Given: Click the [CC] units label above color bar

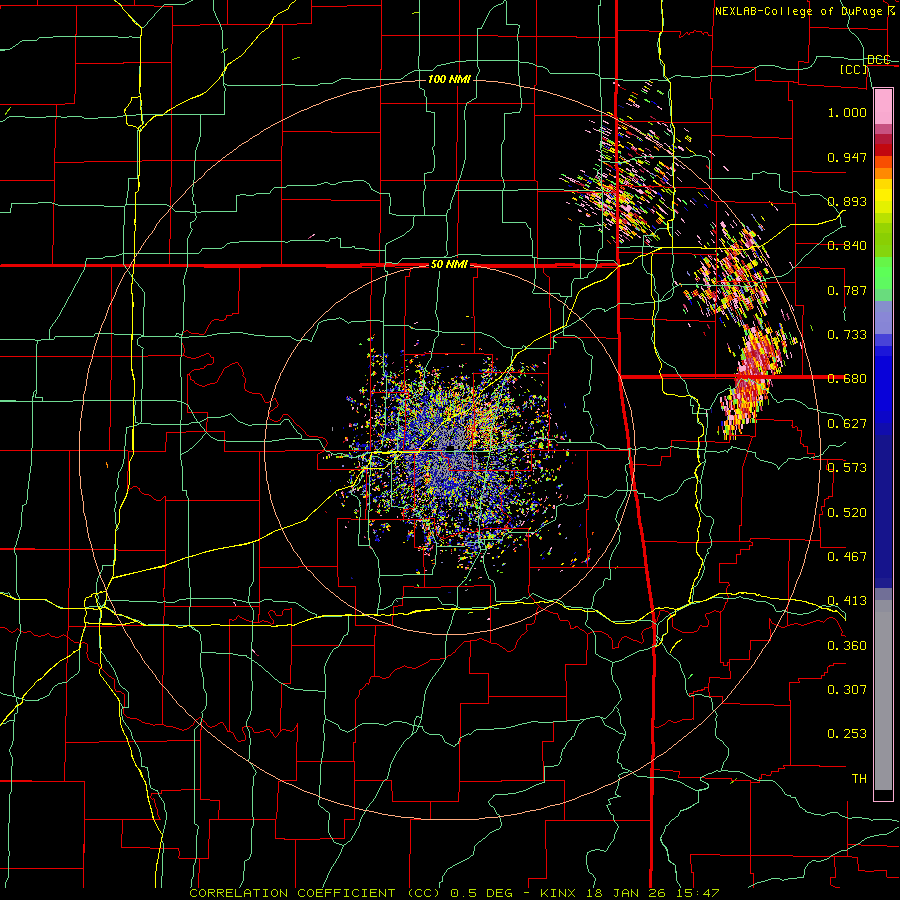Looking at the screenshot, I should point(854,69).
